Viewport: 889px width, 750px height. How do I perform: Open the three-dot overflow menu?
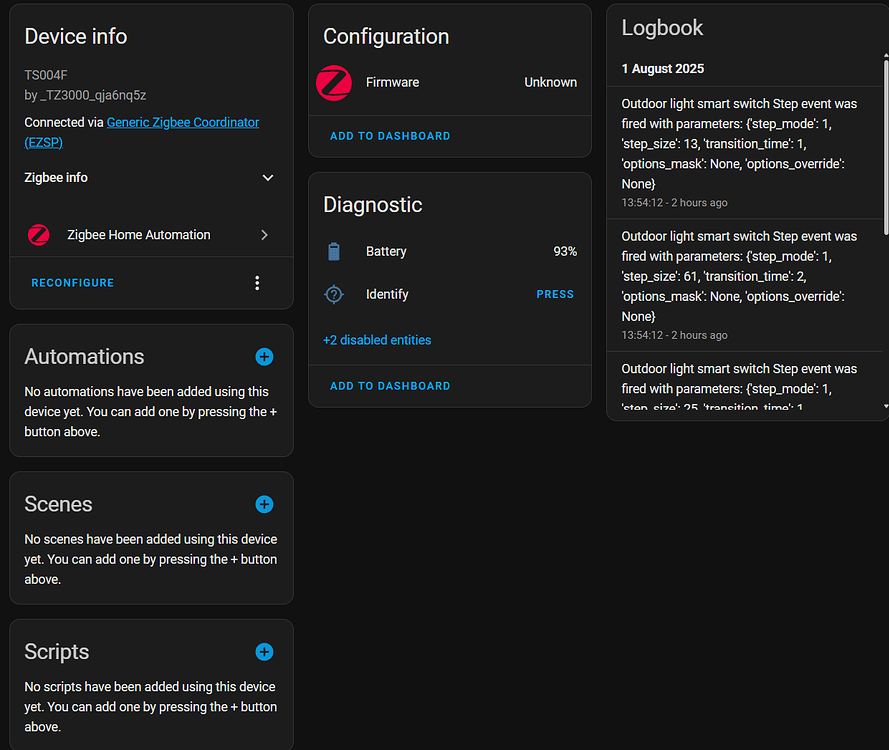click(x=257, y=282)
